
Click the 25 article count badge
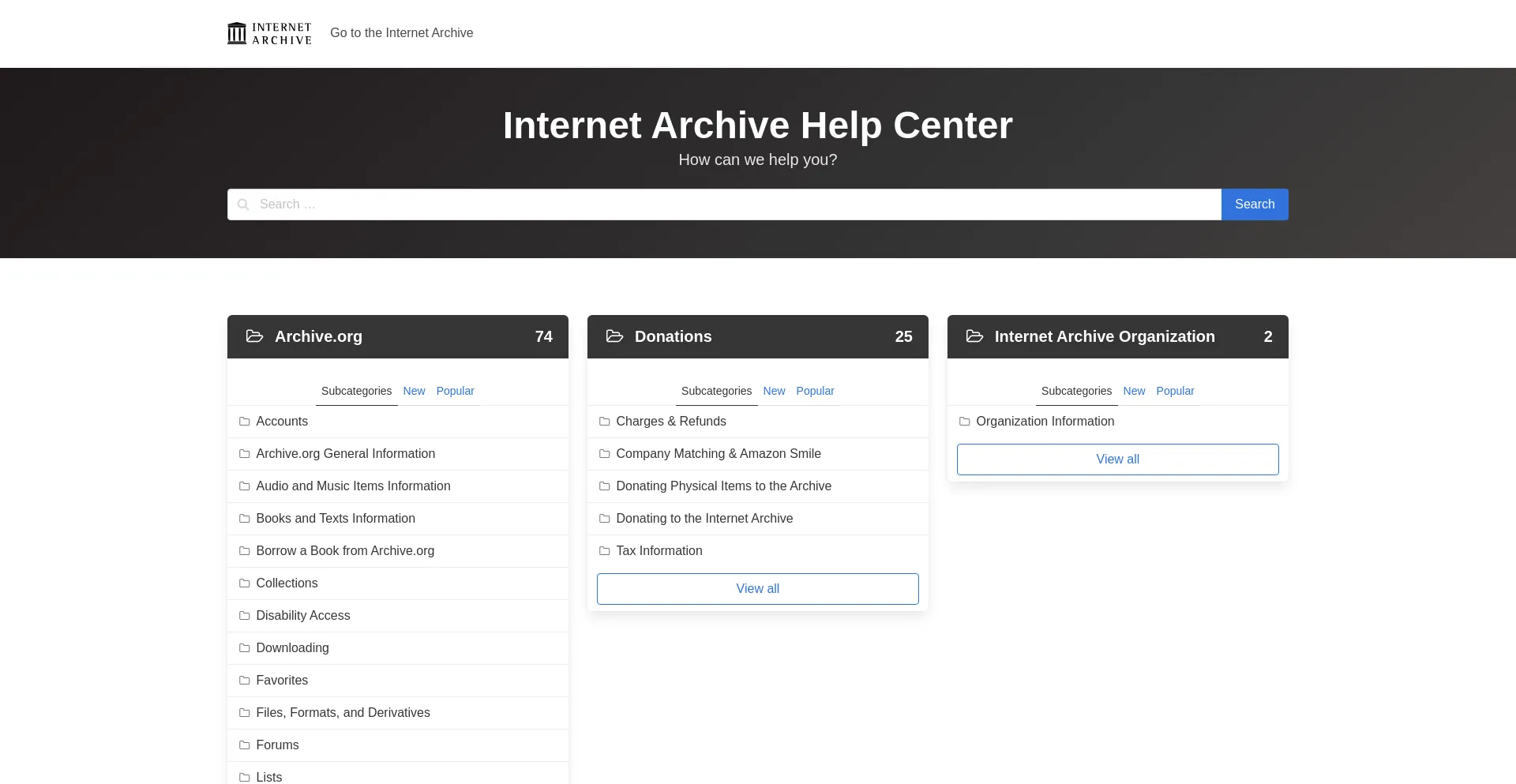click(904, 336)
